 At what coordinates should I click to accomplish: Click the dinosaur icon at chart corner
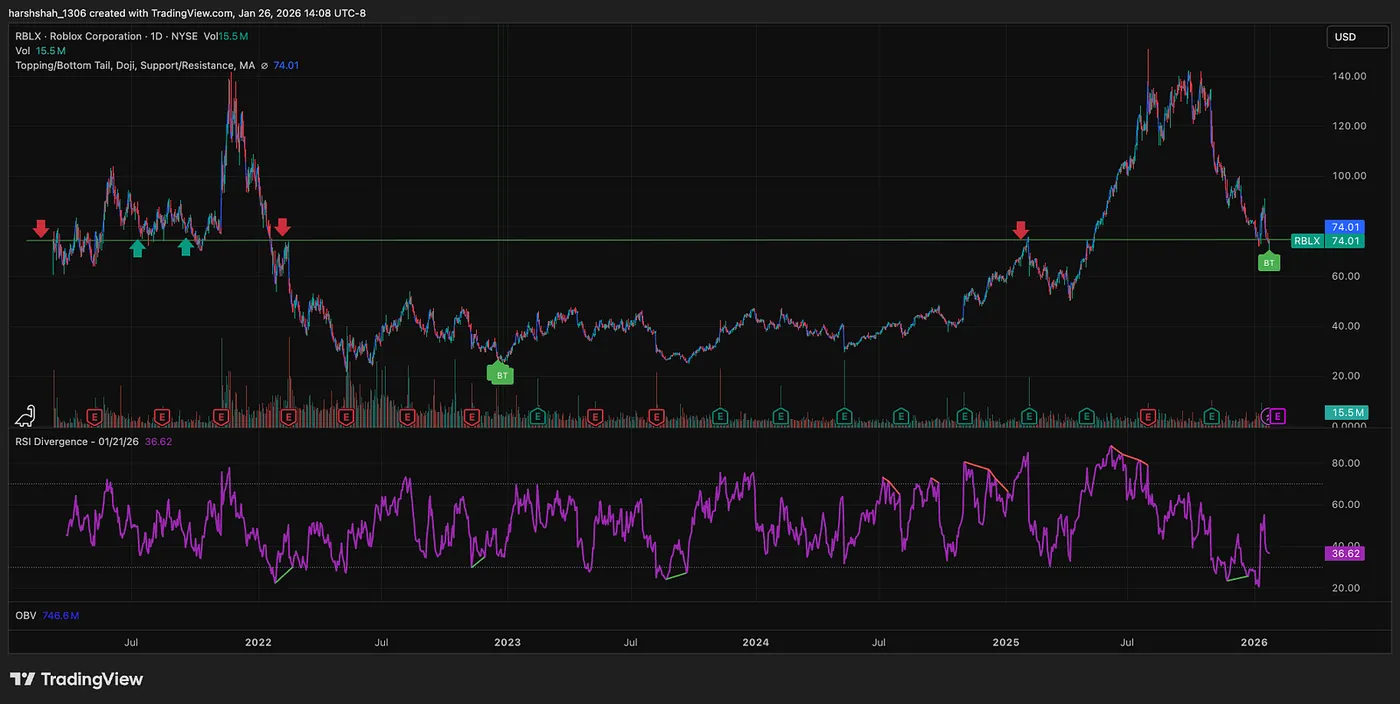click(27, 415)
